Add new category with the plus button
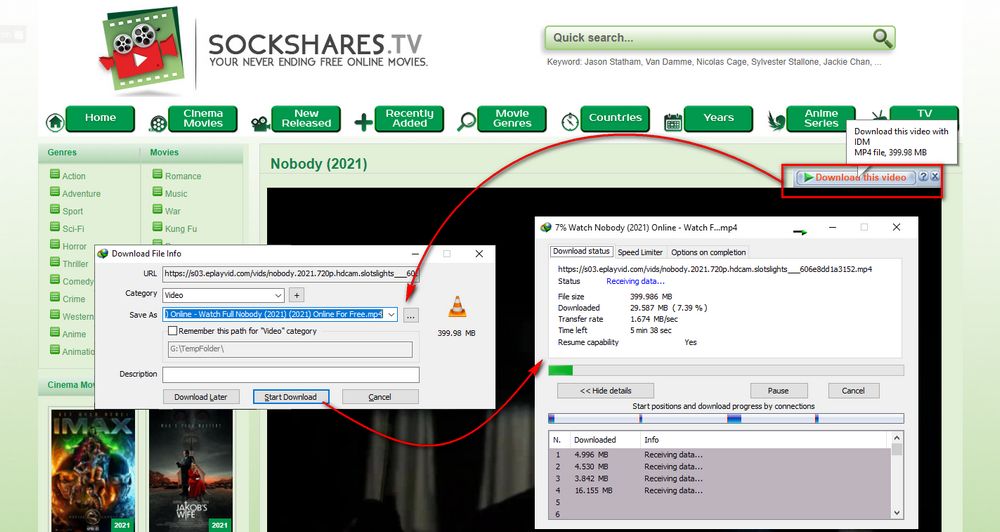This screenshot has height=532, width=1000. coord(297,295)
